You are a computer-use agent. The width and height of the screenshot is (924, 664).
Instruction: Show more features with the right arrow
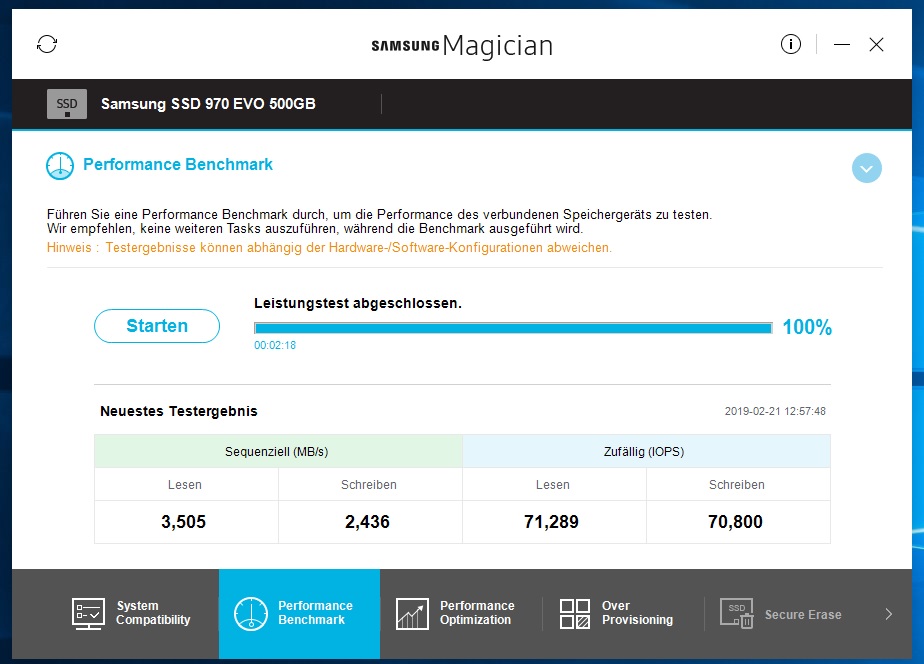point(889,614)
